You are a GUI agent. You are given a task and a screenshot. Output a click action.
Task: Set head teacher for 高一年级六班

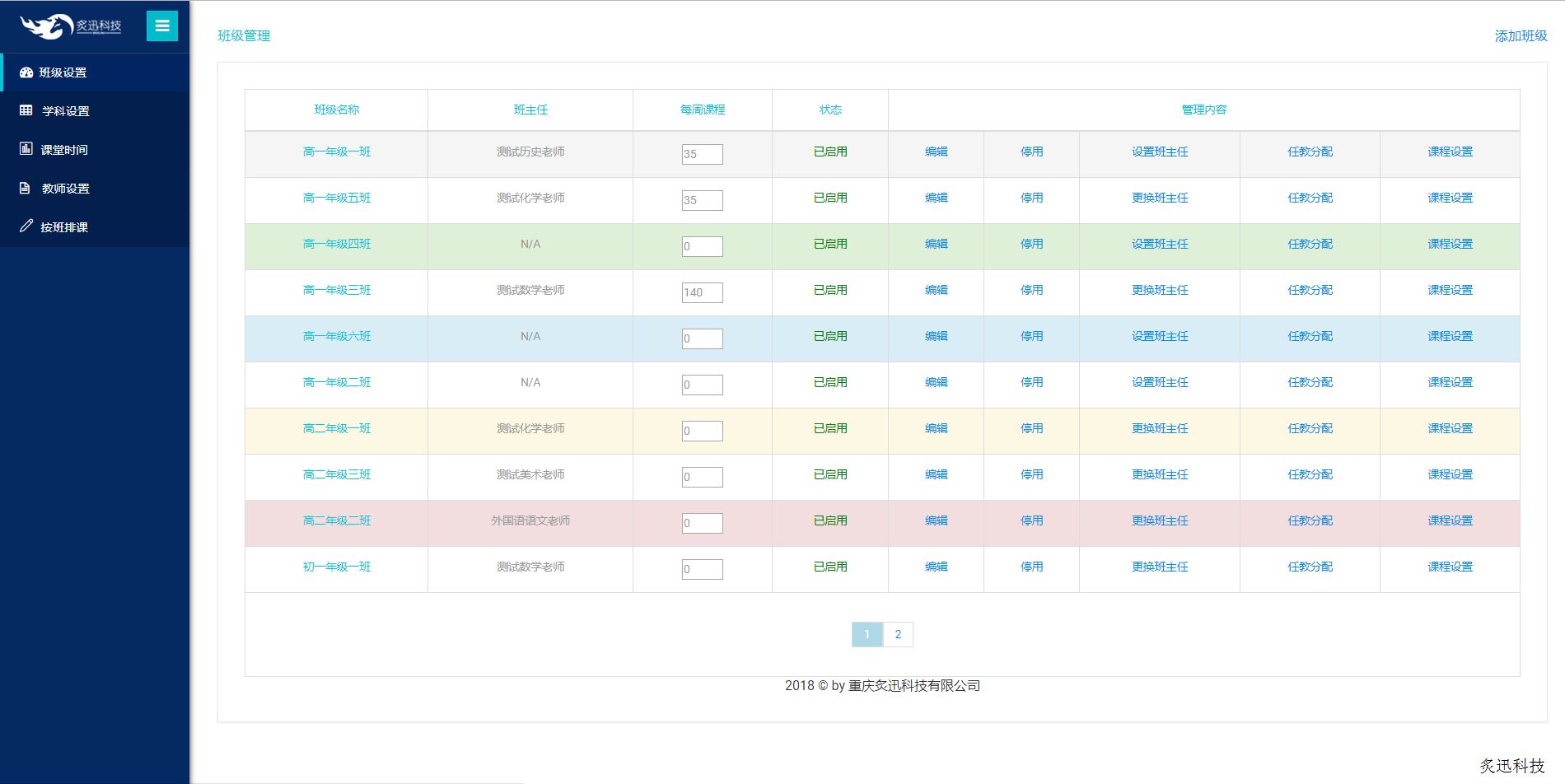(x=1159, y=336)
